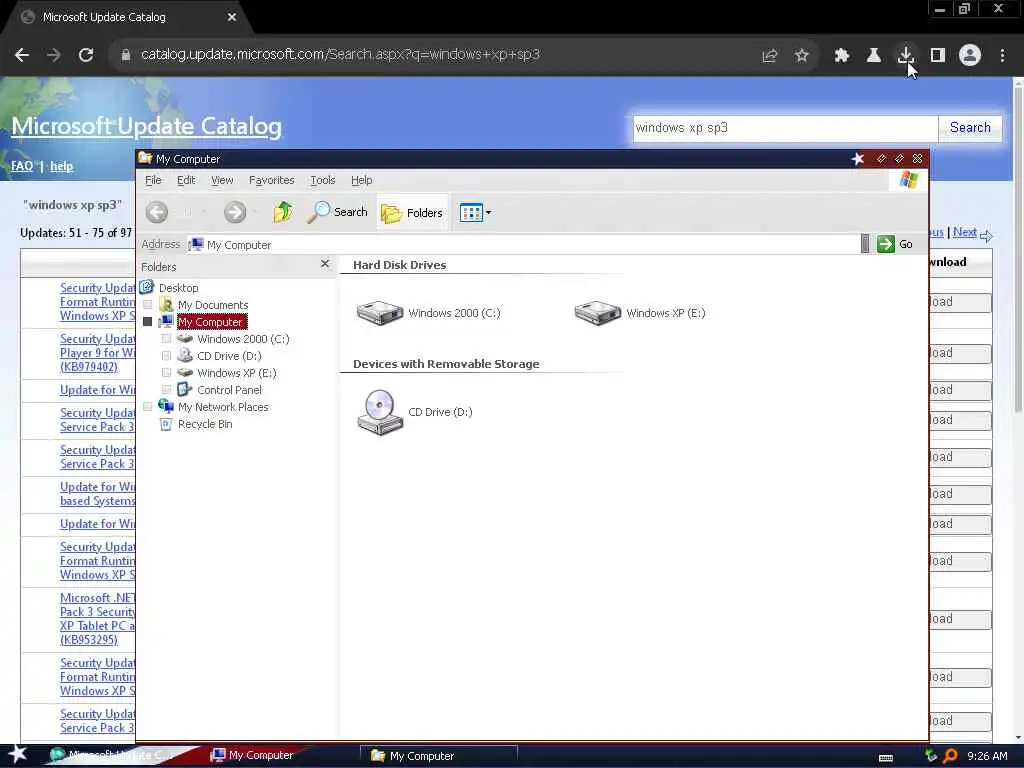This screenshot has width=1024, height=768.
Task: Collapse My Computer tree node
Action: (148, 322)
